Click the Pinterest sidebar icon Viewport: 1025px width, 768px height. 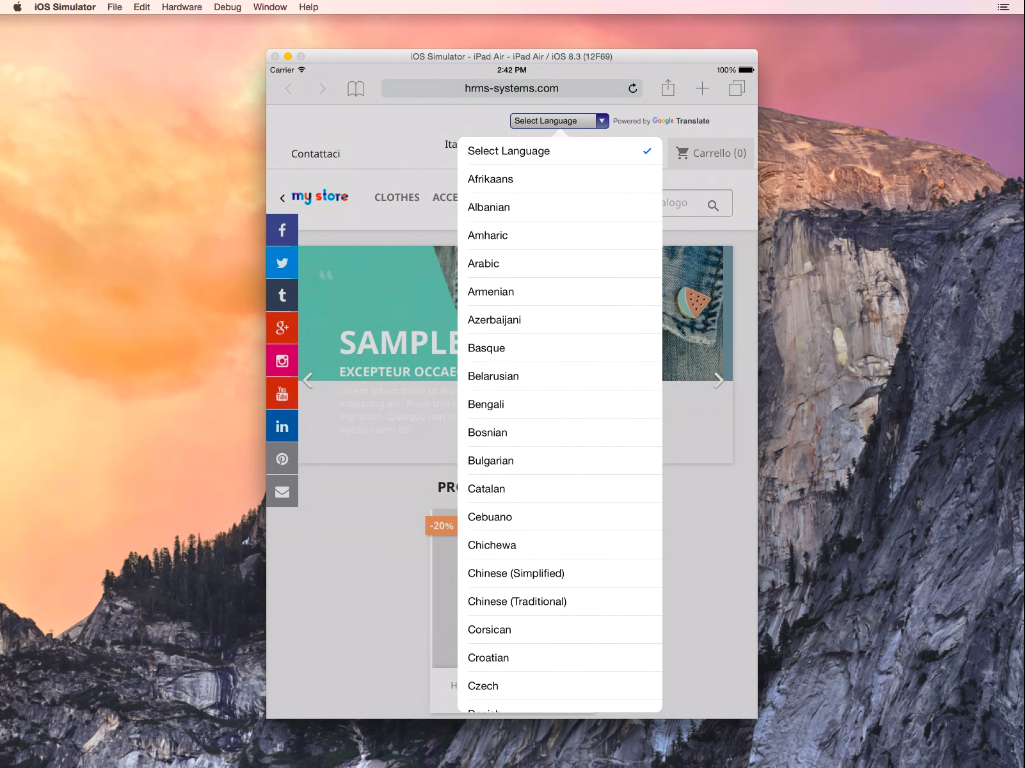click(x=282, y=459)
